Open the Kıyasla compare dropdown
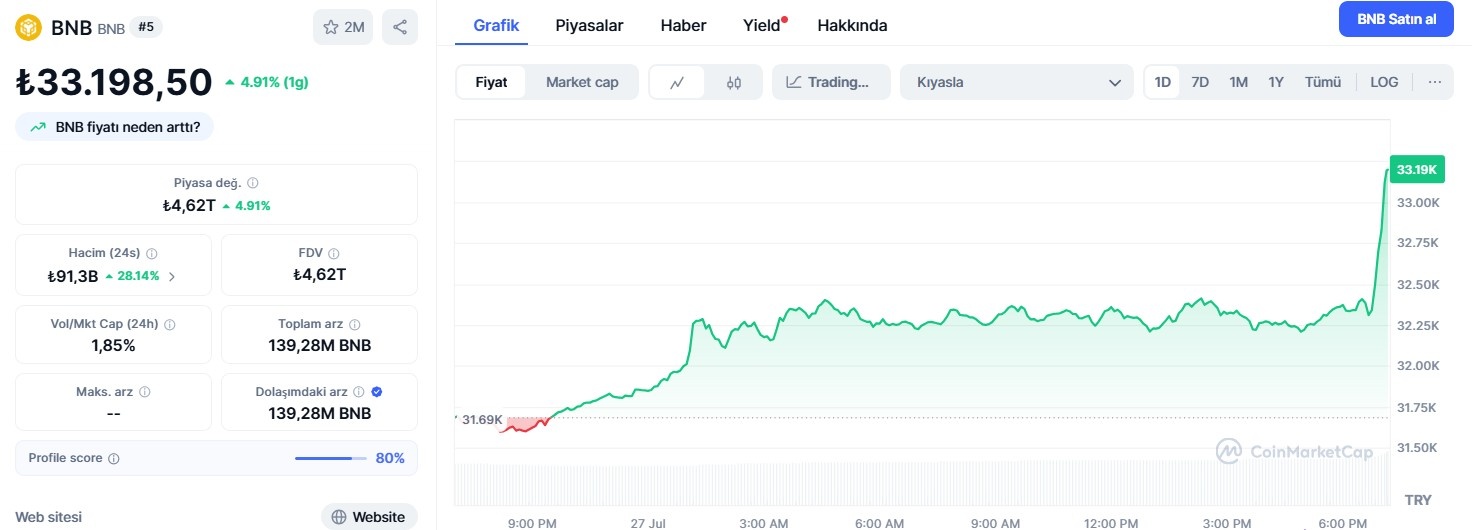The image size is (1472, 530). 1017,82
